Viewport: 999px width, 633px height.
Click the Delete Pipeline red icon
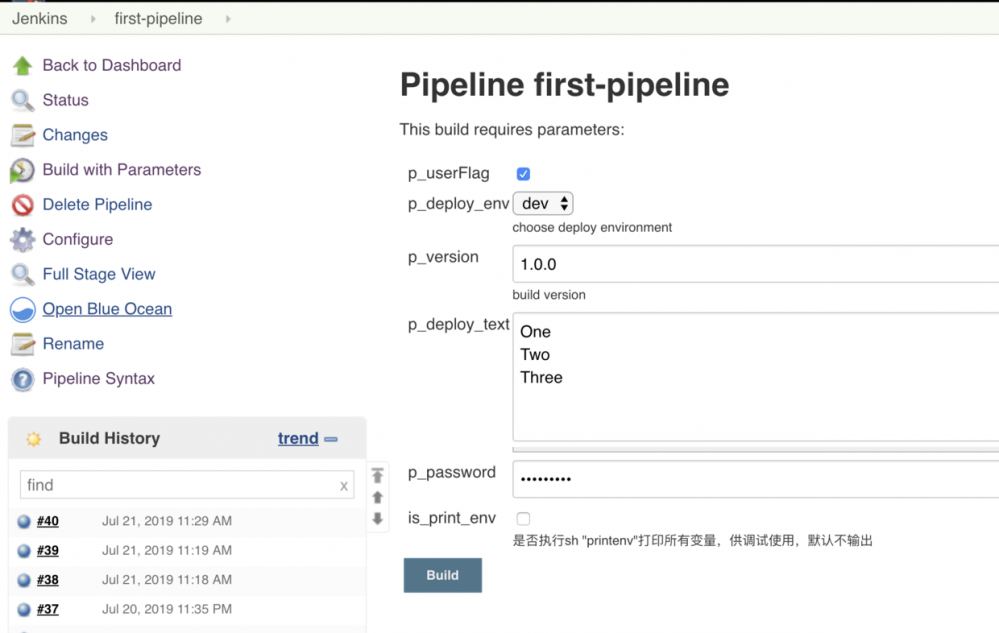(22, 205)
